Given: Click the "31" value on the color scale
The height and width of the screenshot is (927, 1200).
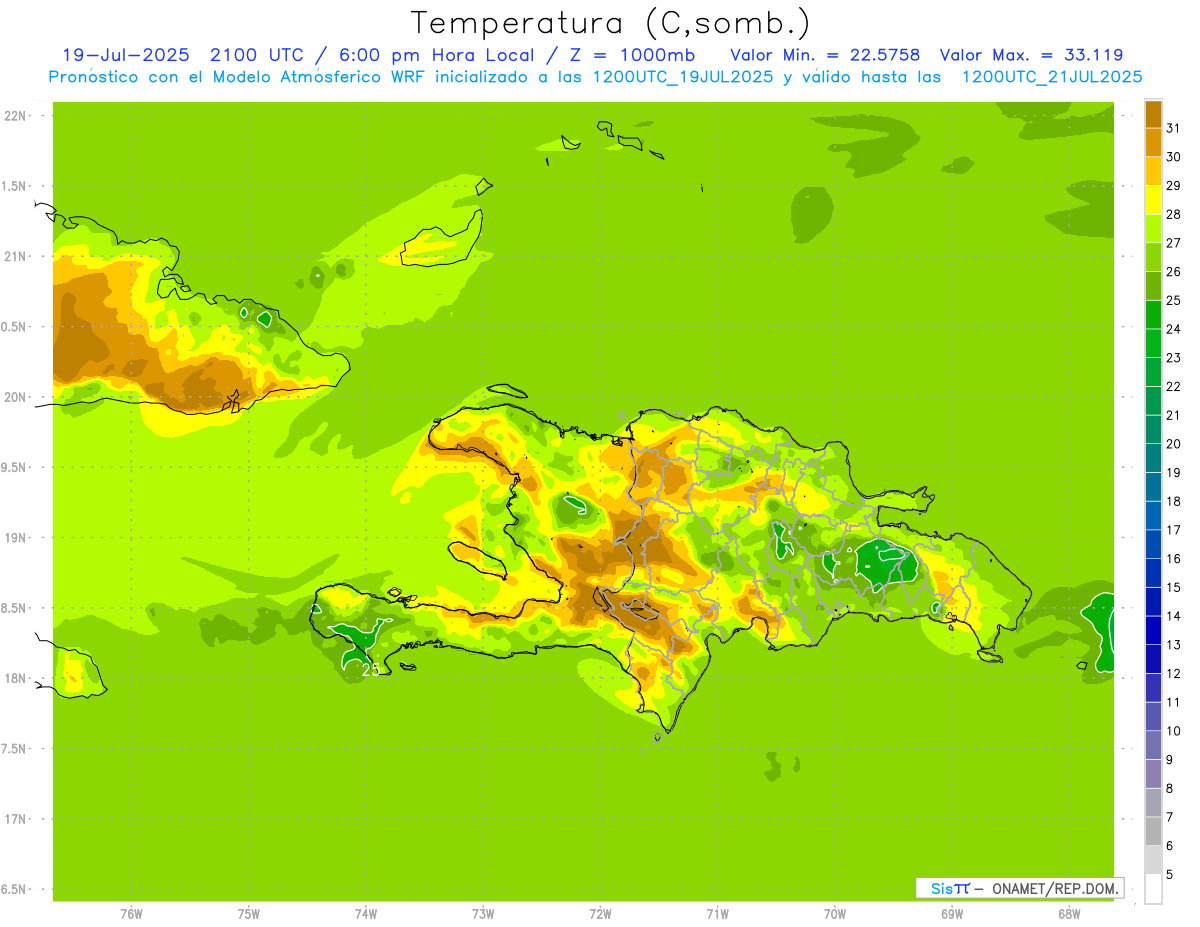Looking at the screenshot, I should click(1173, 128).
